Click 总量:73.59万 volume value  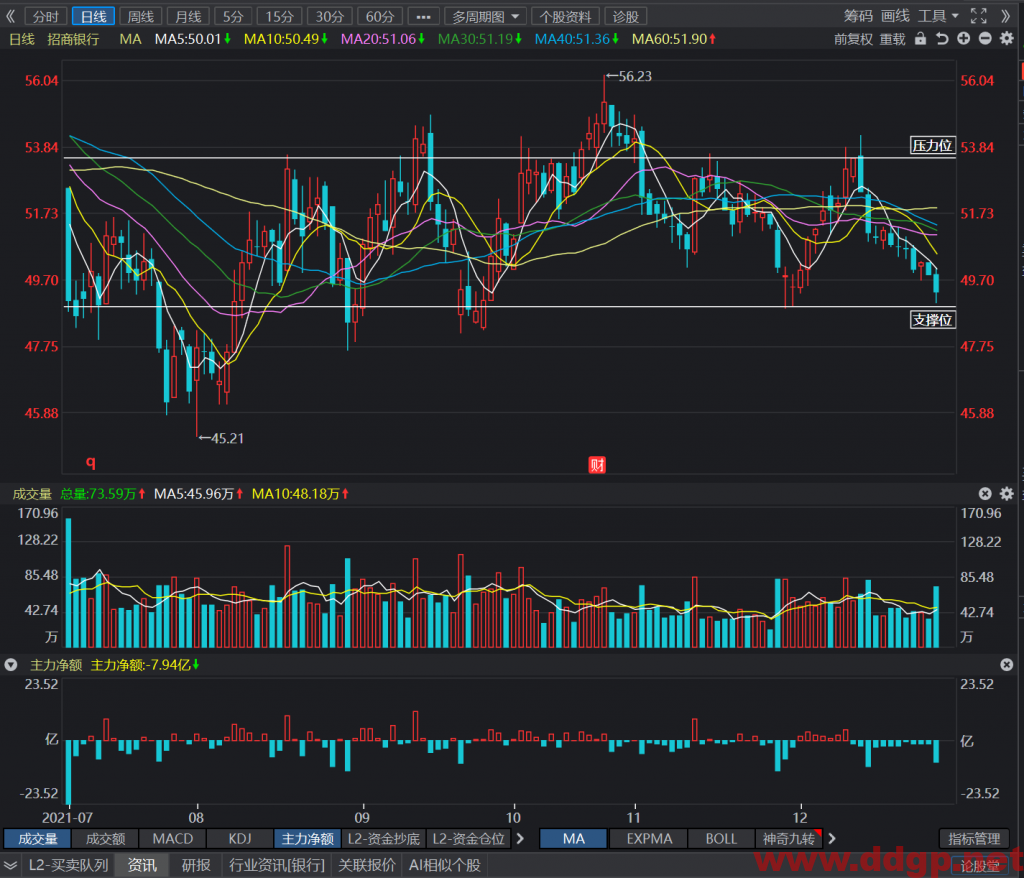point(103,494)
